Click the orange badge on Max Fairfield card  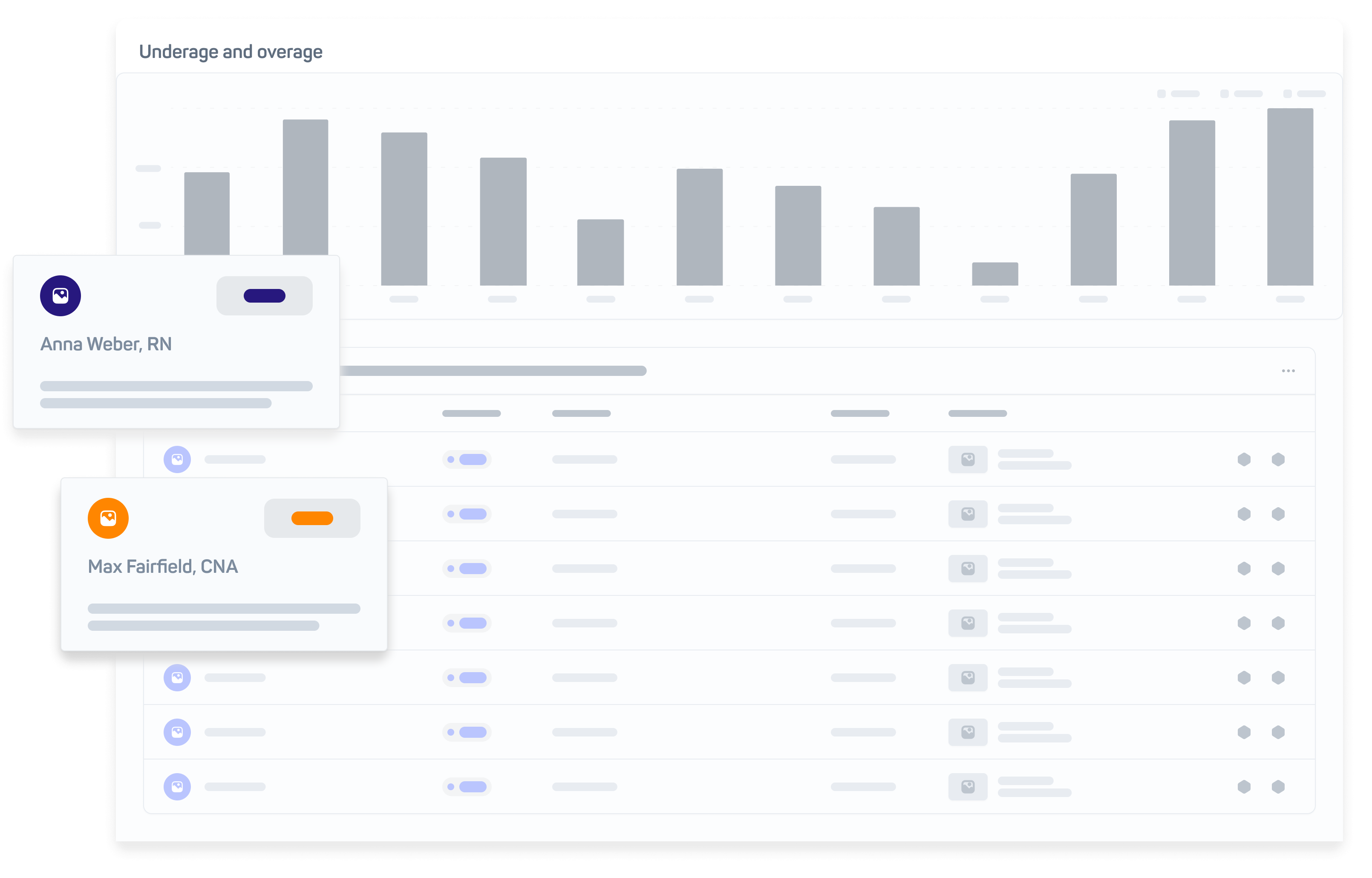(x=312, y=518)
